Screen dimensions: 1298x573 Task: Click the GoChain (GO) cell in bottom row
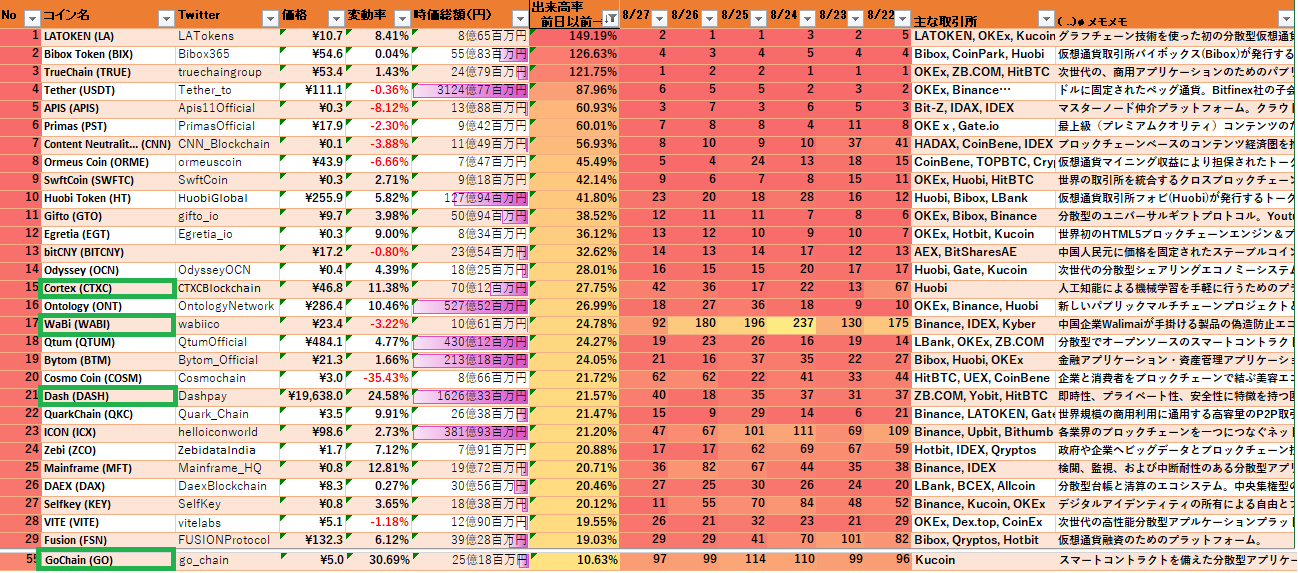(107, 560)
